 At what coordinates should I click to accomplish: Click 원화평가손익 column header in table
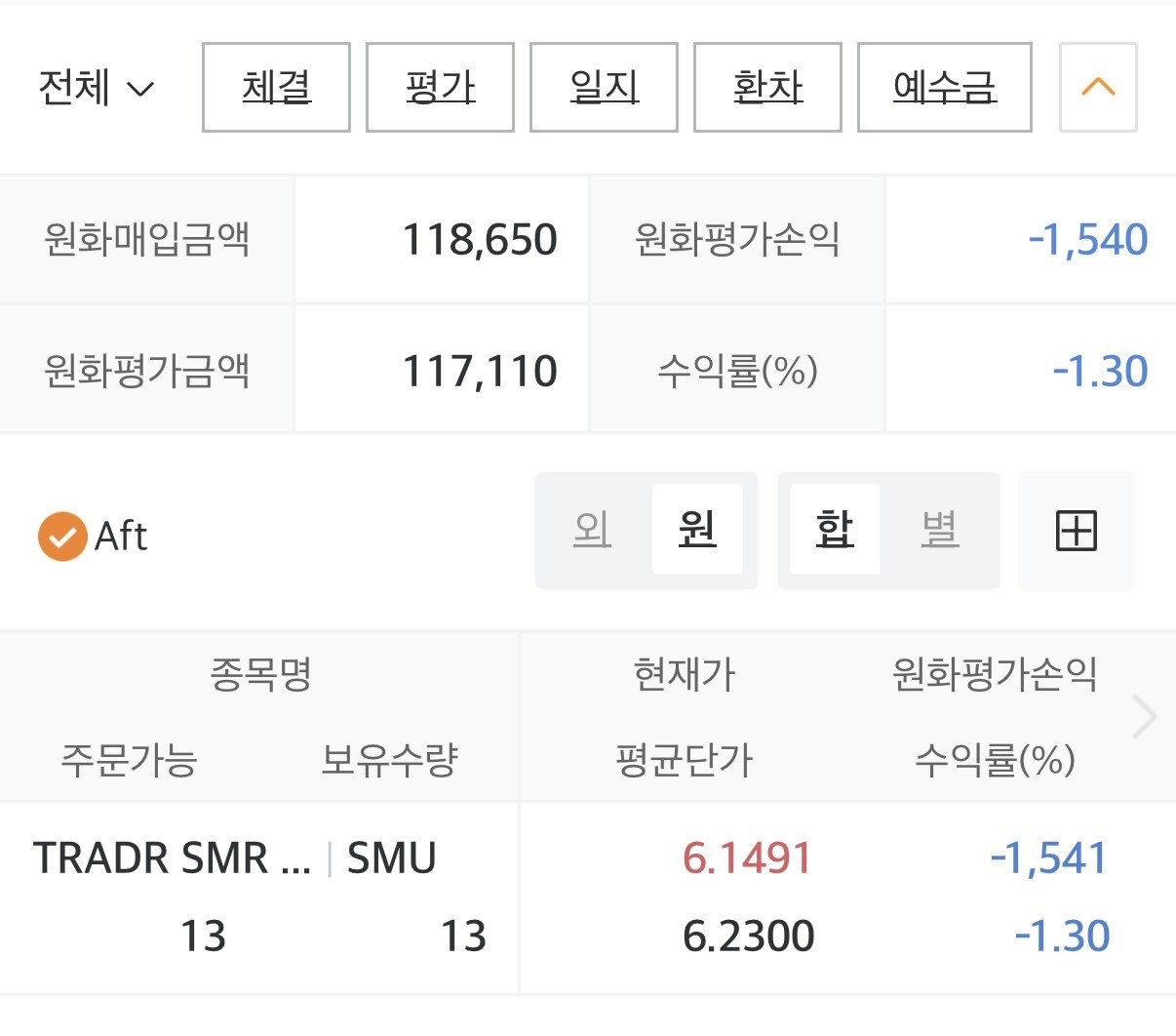coord(995,674)
